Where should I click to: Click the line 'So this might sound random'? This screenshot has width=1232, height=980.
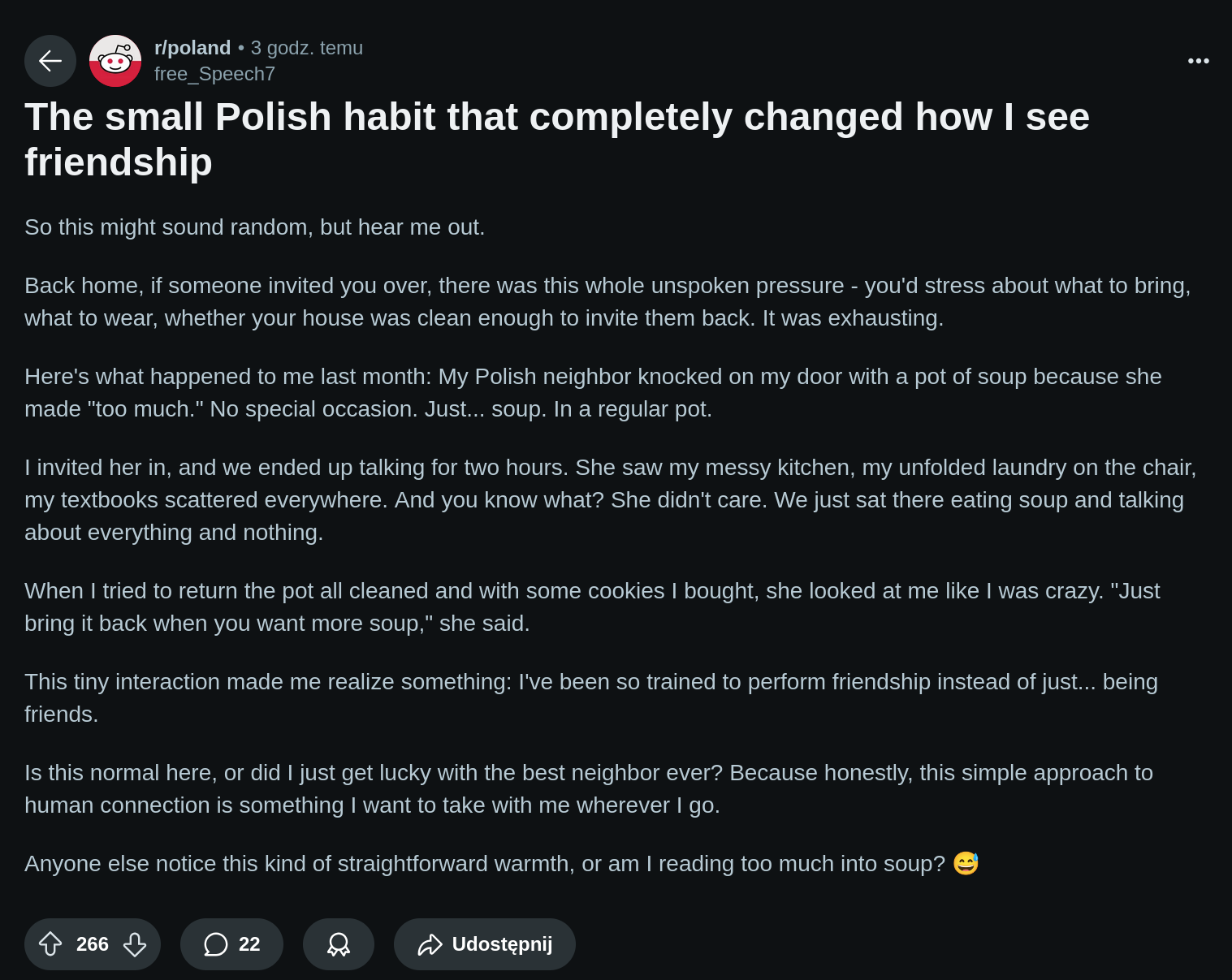tap(254, 227)
